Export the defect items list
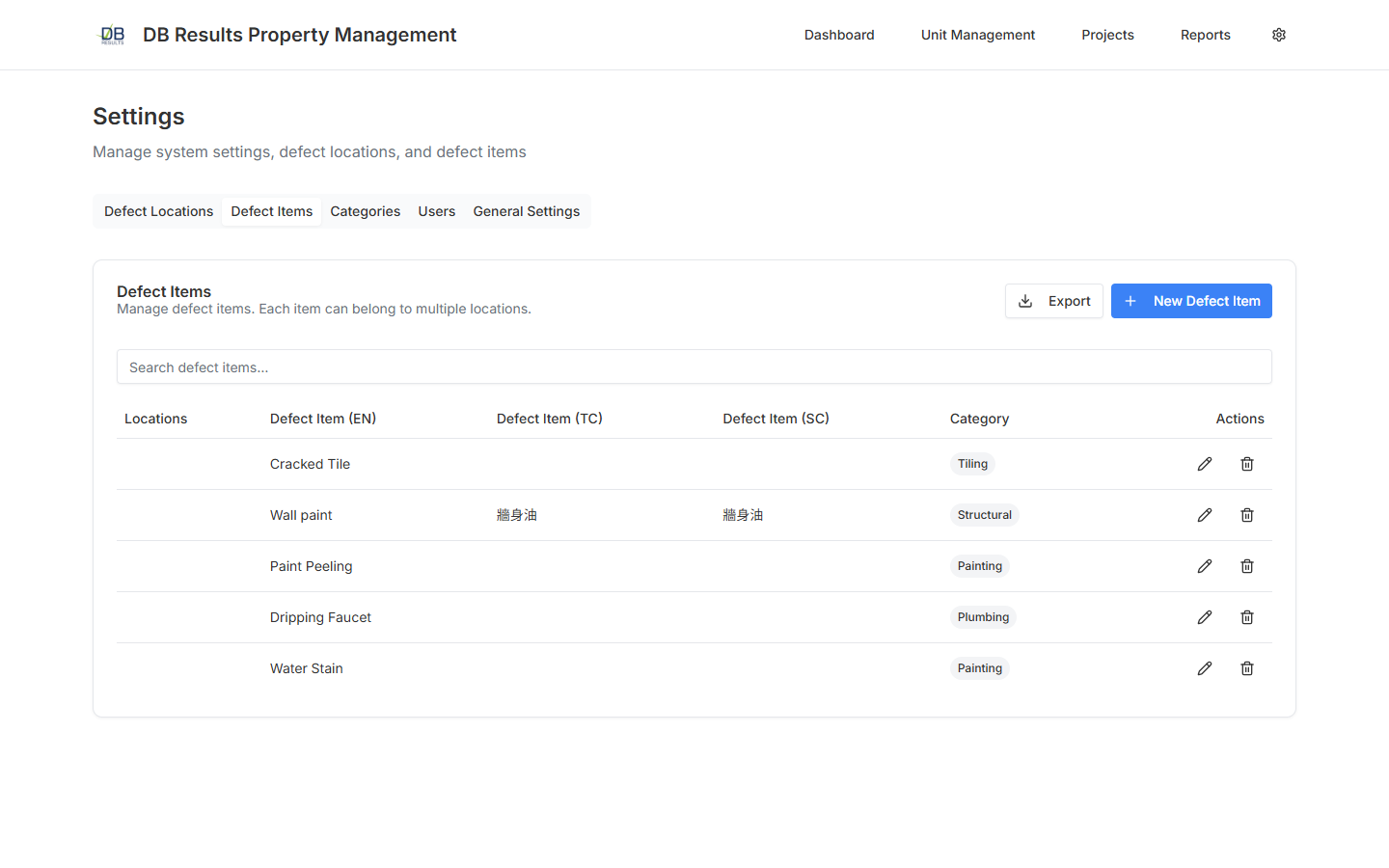This screenshot has width=1389, height=868. click(x=1054, y=301)
